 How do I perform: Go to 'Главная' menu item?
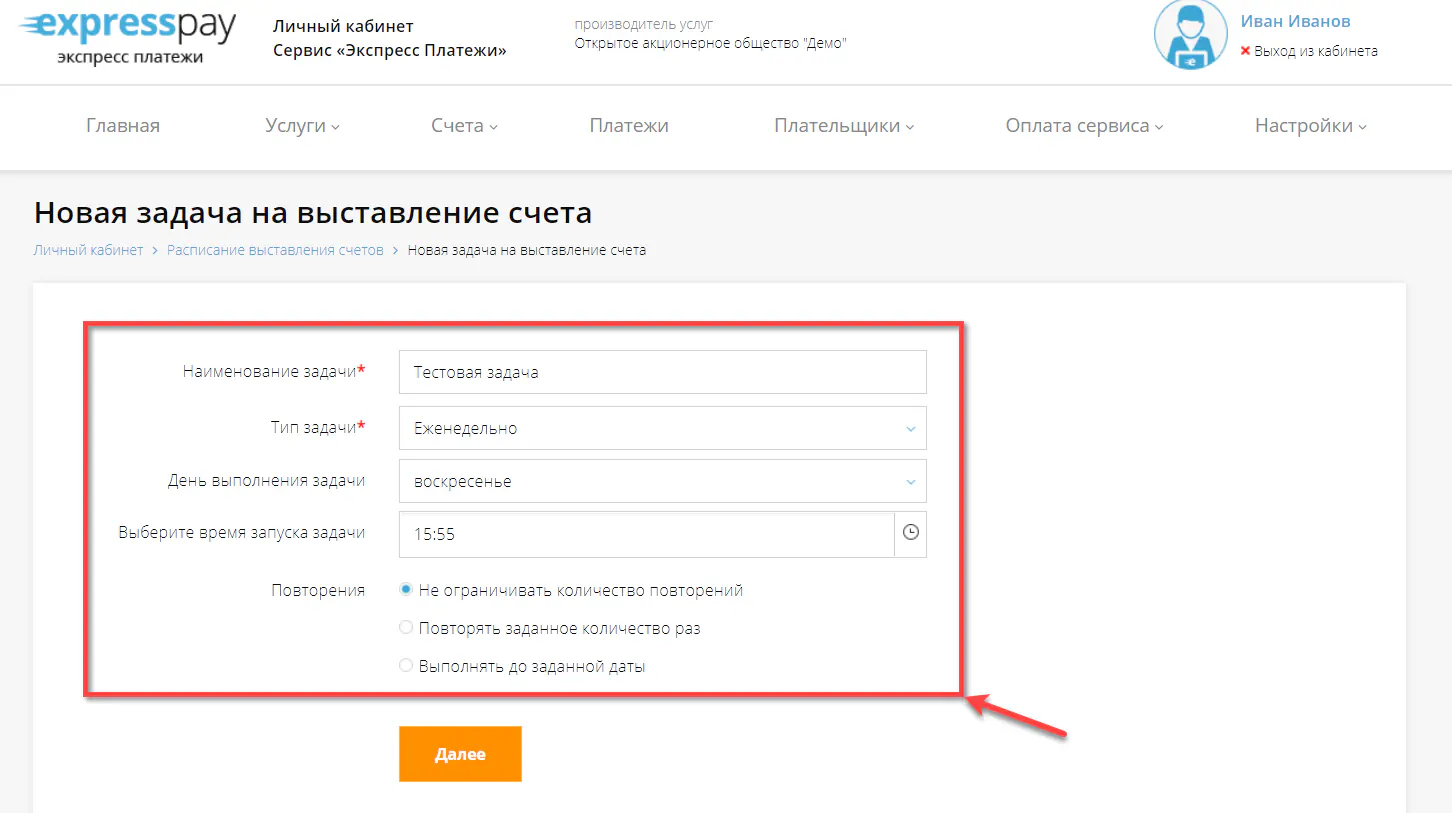pyautogui.click(x=122, y=126)
